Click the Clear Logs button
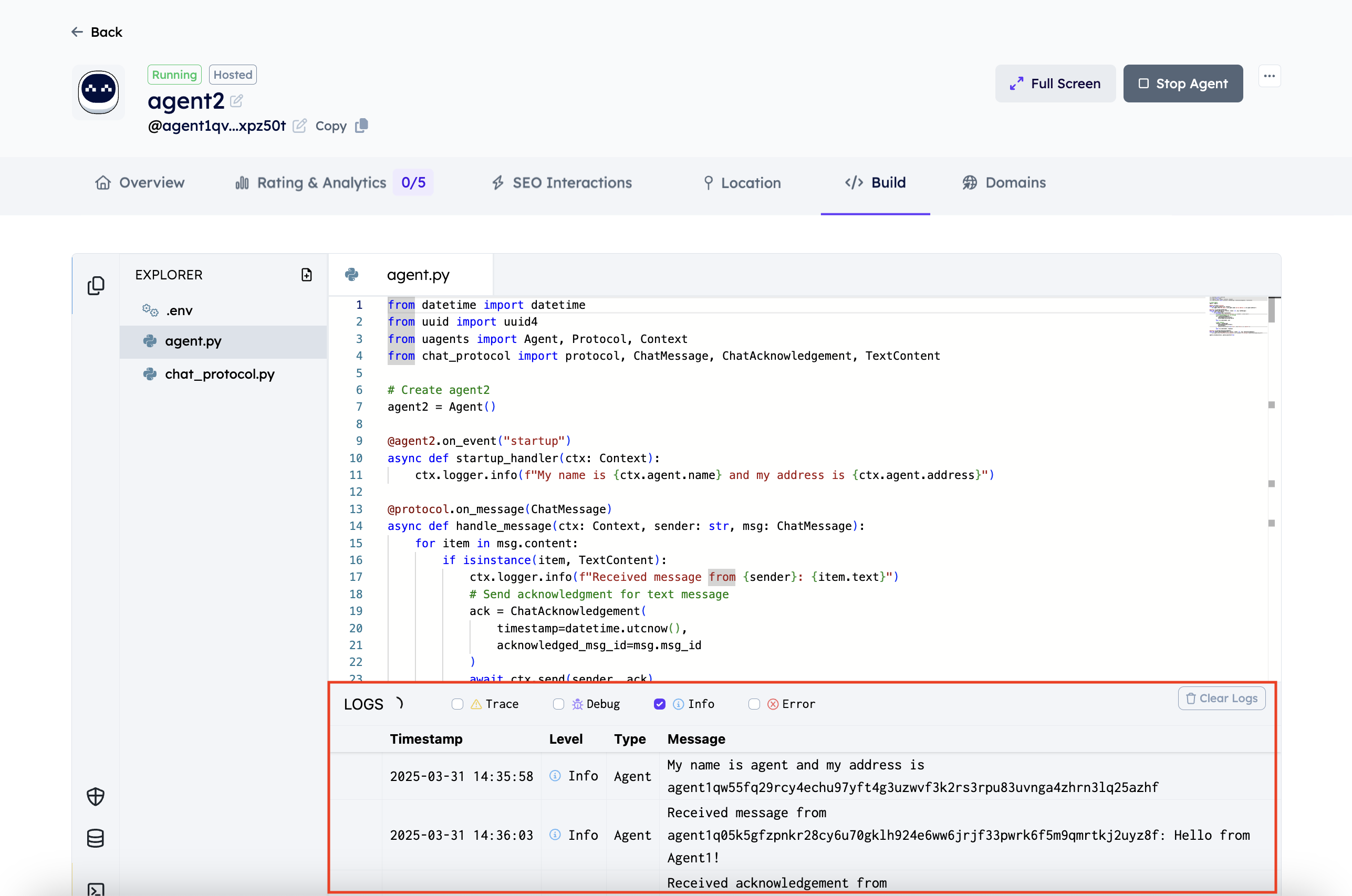The width and height of the screenshot is (1352, 896). click(1221, 699)
